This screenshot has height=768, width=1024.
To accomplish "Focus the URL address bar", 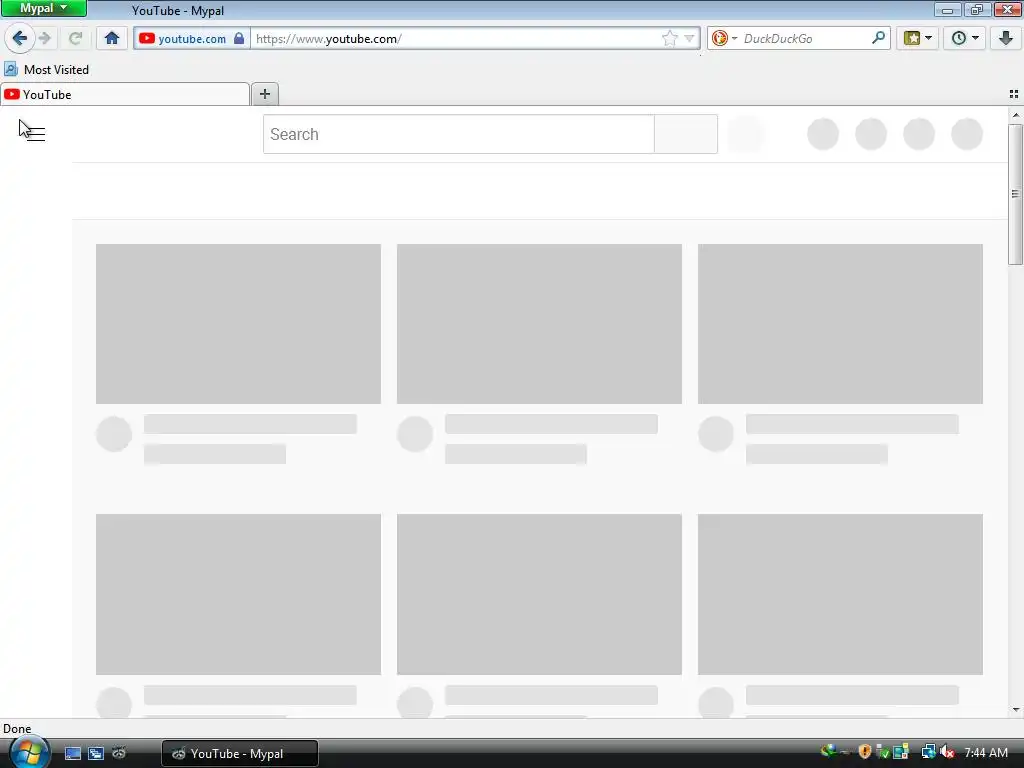I will 457,39.
